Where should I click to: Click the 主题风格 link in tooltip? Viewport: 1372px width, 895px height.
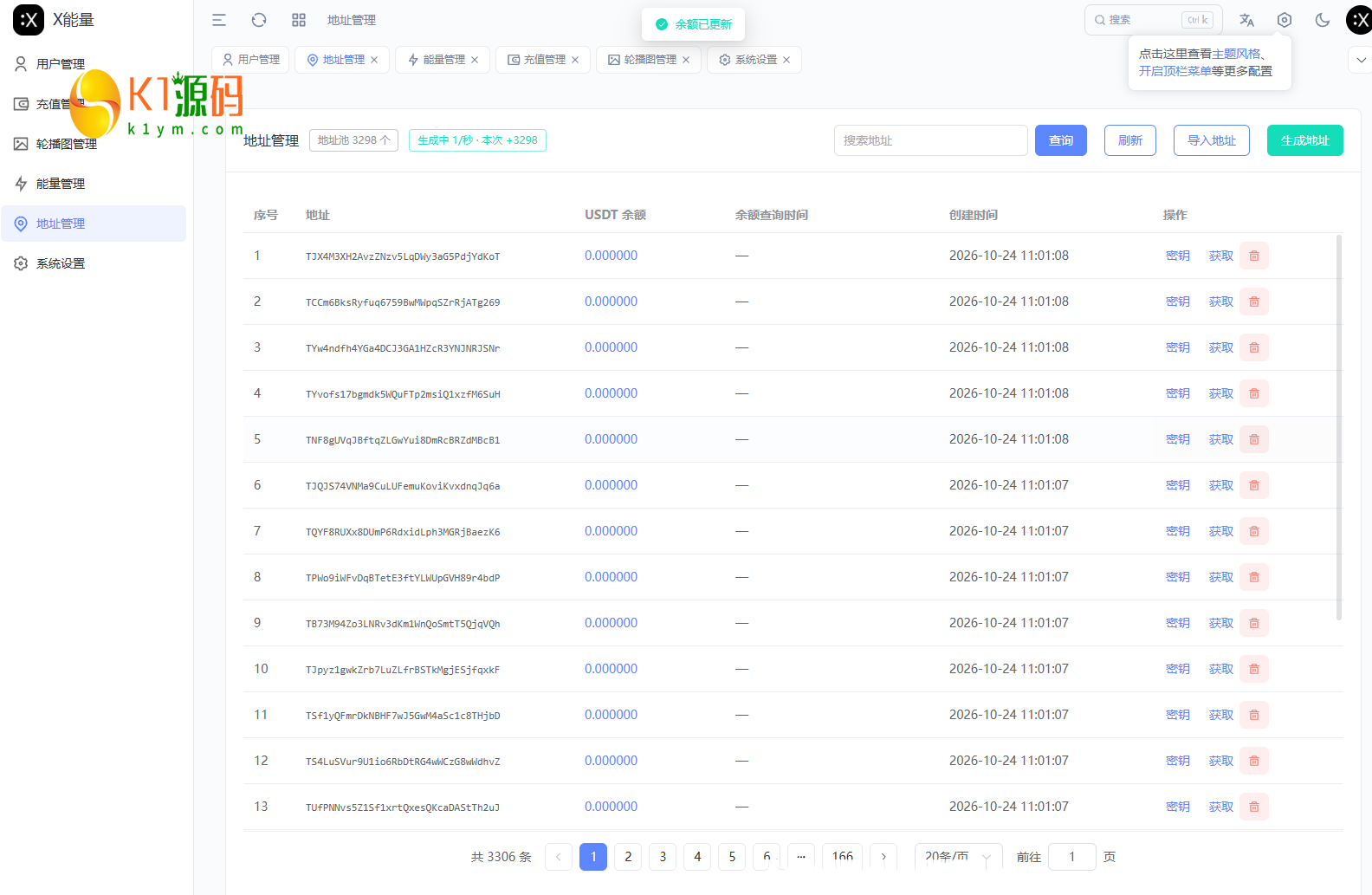pyautogui.click(x=1236, y=54)
